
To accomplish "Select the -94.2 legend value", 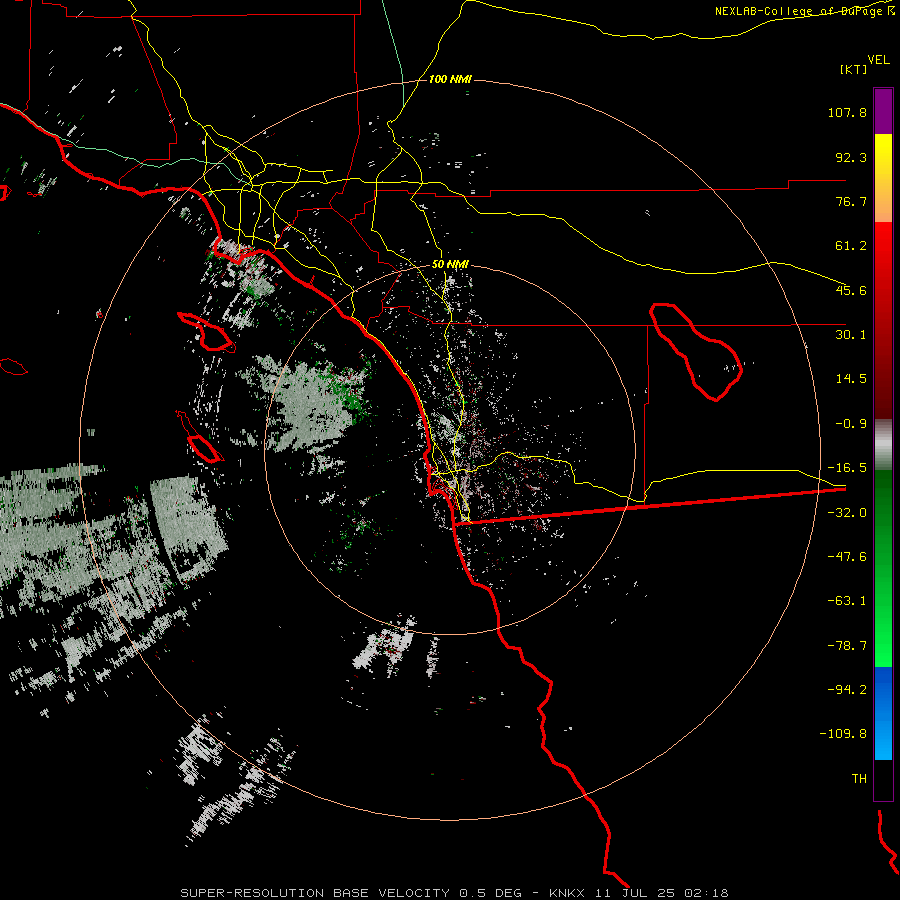I will tap(847, 689).
